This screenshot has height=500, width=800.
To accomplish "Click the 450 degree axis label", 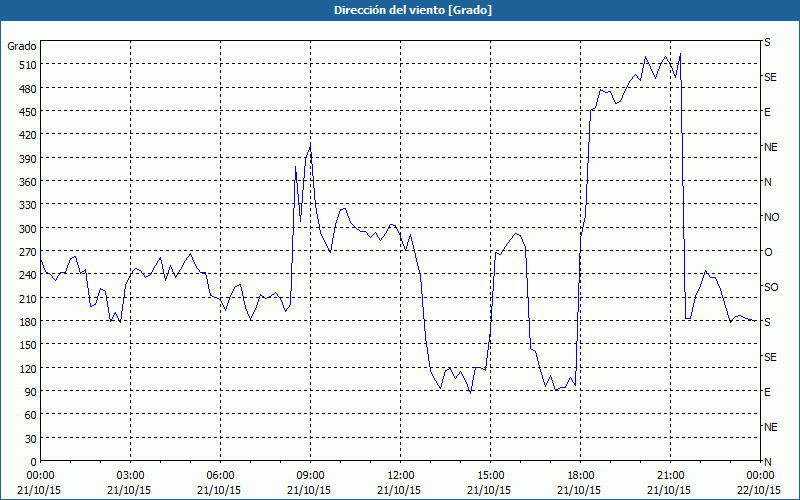I will coord(28,112).
